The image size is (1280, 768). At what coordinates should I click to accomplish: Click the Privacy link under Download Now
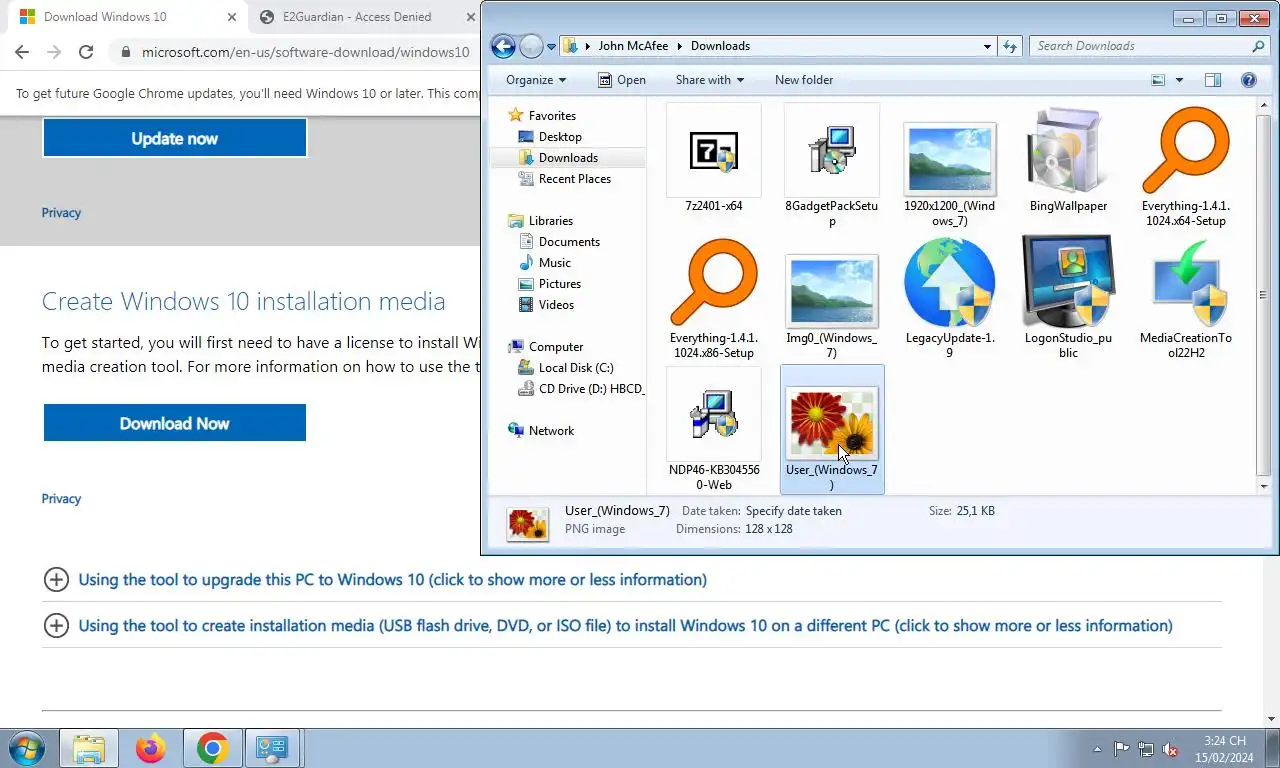pyautogui.click(x=61, y=499)
